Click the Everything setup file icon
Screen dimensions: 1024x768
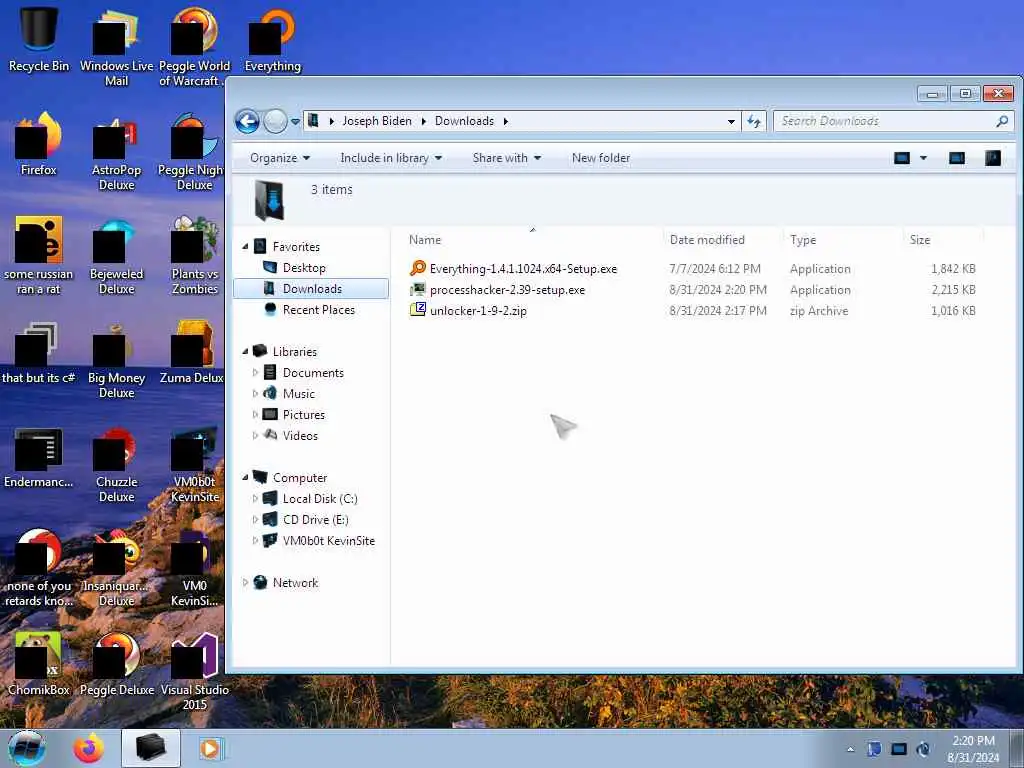(418, 268)
